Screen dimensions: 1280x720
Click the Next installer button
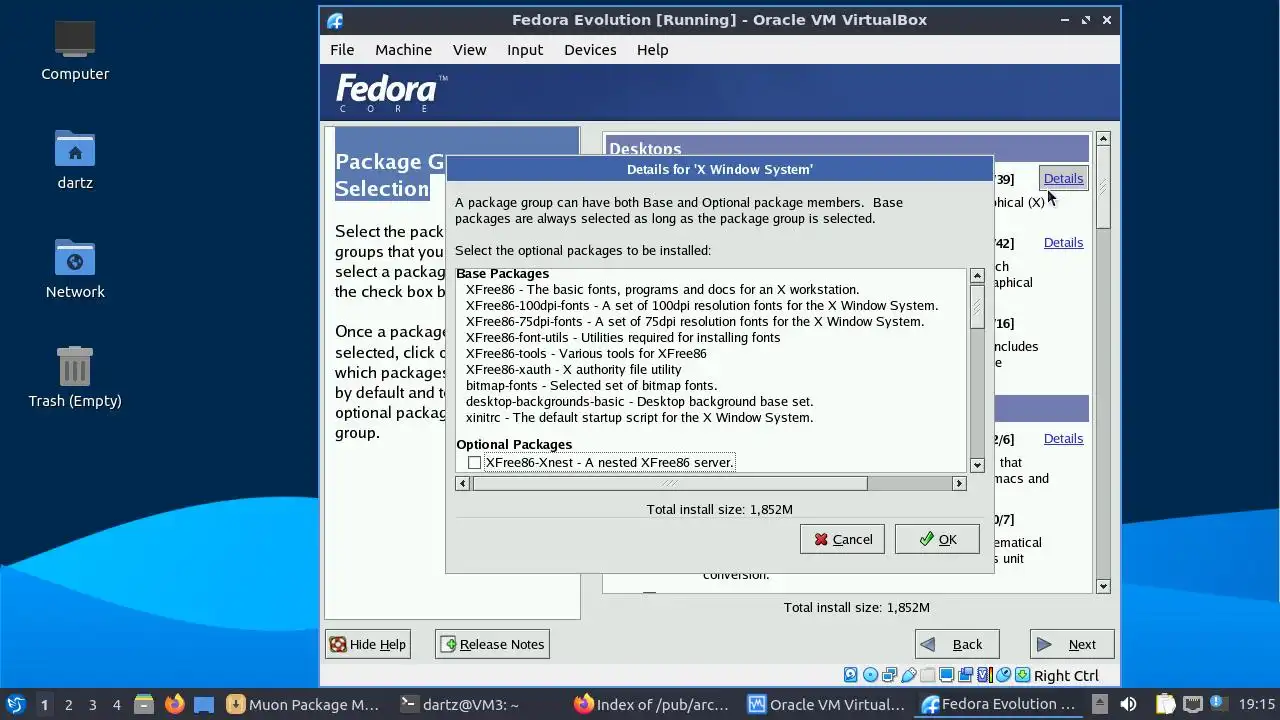(1072, 644)
